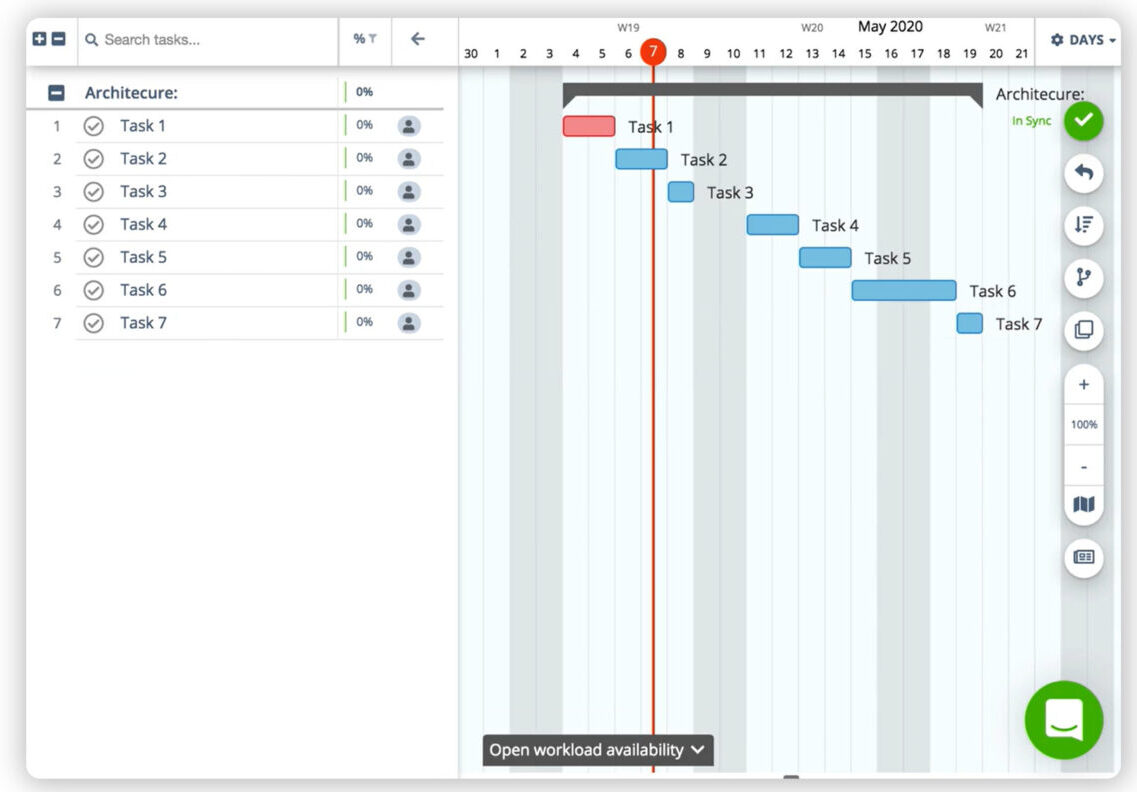Screen dimensions: 1137x792
Task: Open the DAYS timescale dropdown
Action: click(1083, 40)
